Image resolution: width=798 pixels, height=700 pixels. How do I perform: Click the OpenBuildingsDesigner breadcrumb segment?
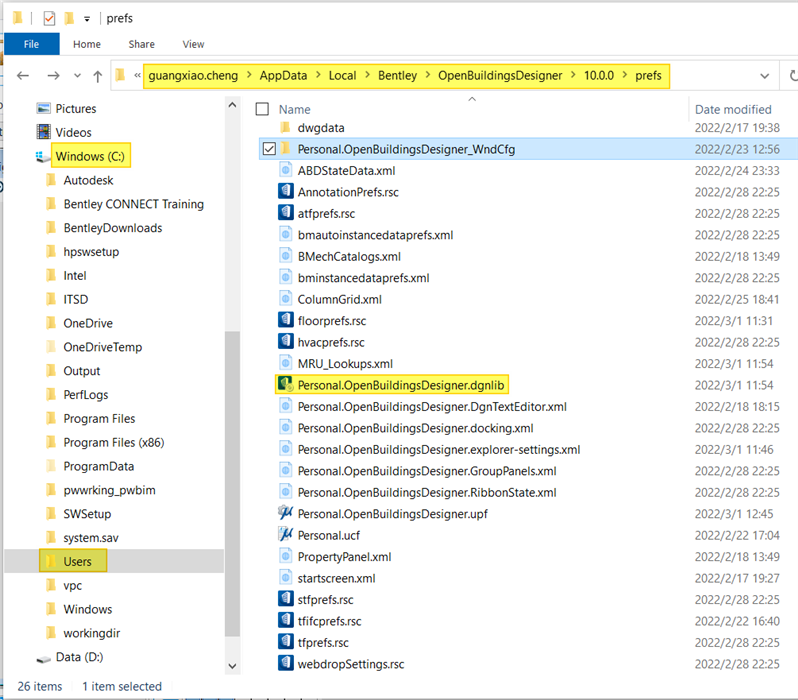pyautogui.click(x=500, y=76)
